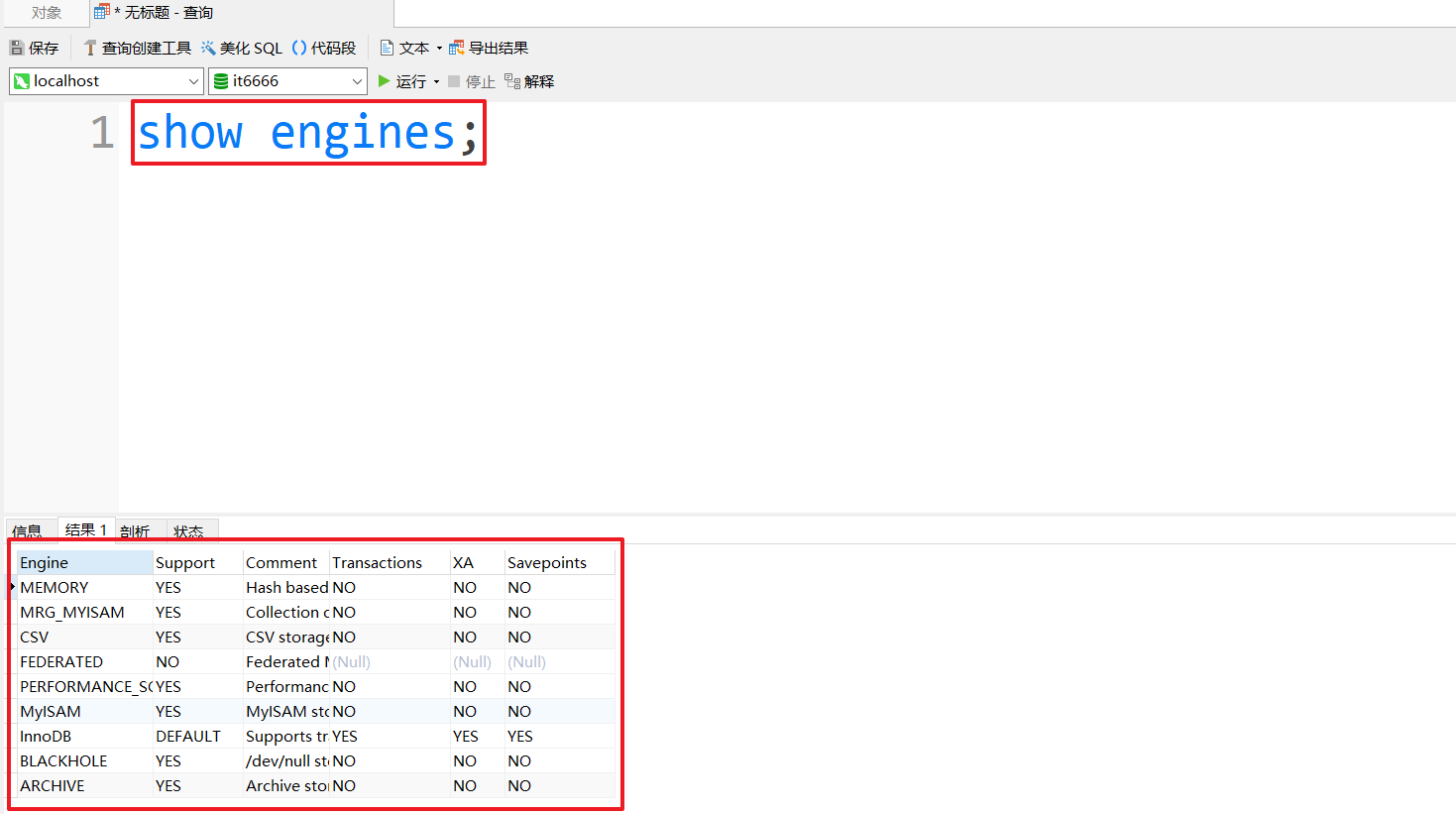Open the Code Snippet (代码段) panel
This screenshot has width=1456, height=814.
tap(323, 48)
